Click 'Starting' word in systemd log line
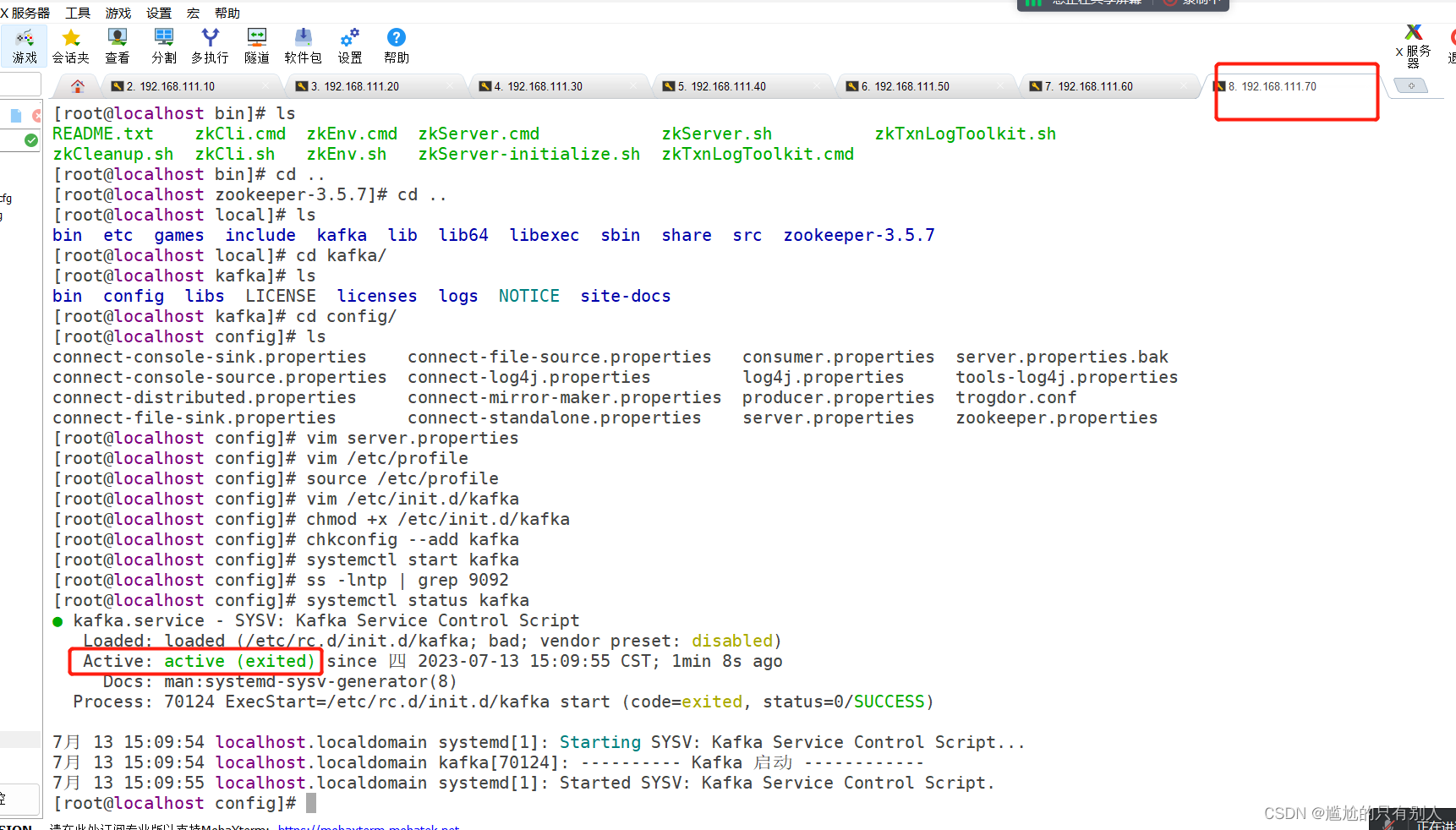 point(600,742)
